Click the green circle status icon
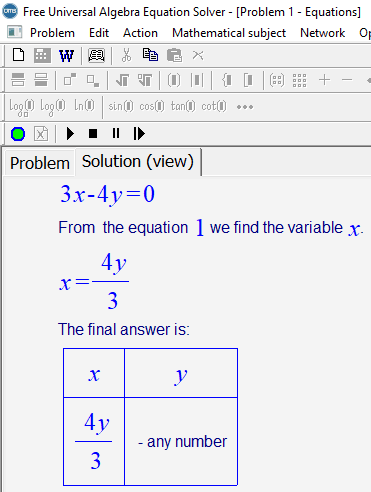Screen dimensions: 371x492 18,134
